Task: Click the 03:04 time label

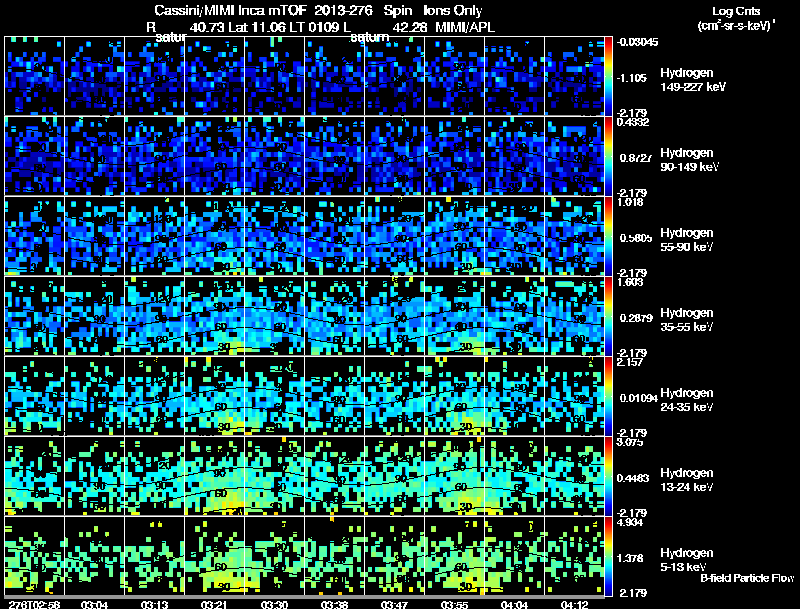Action: click(x=94, y=604)
